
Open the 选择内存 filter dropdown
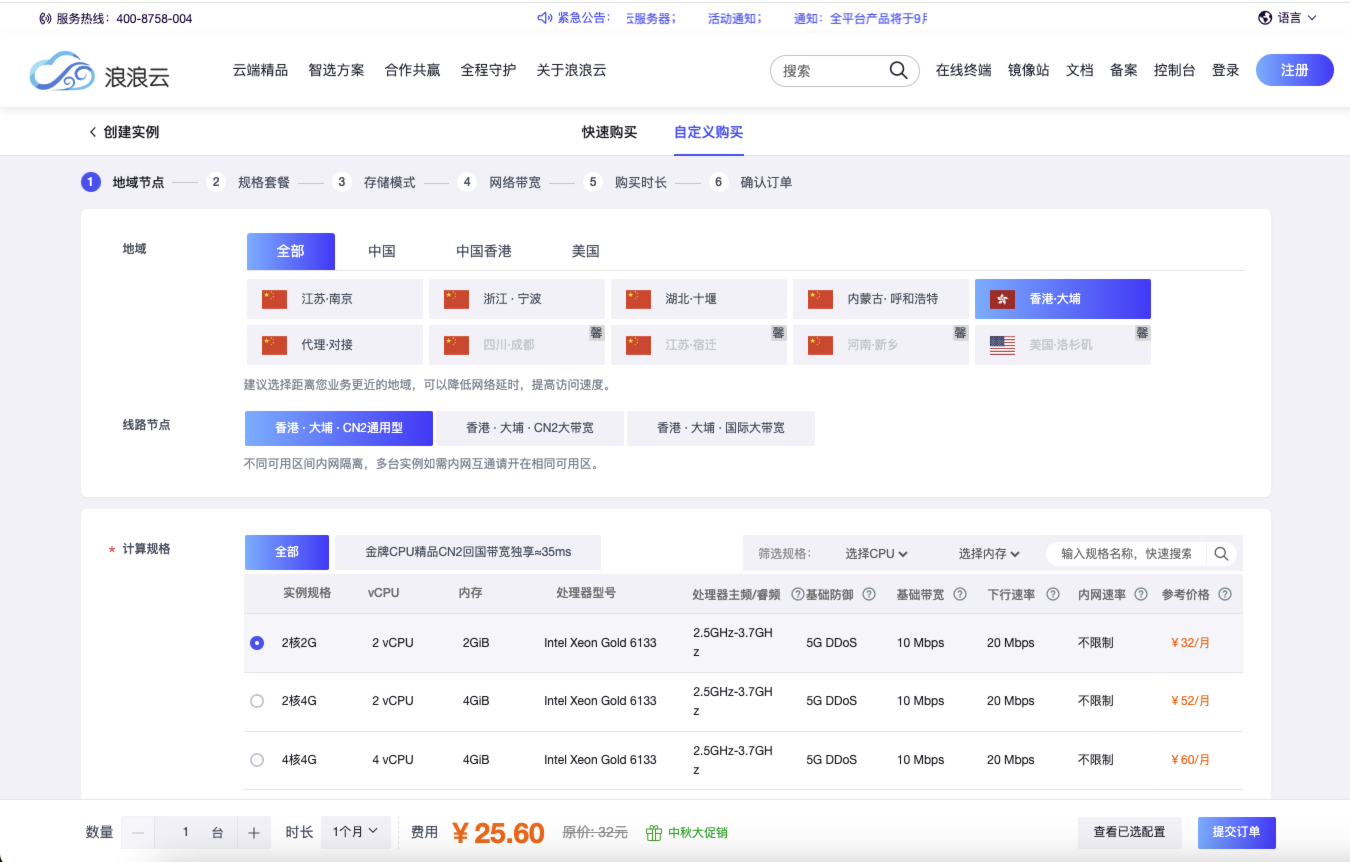[989, 553]
